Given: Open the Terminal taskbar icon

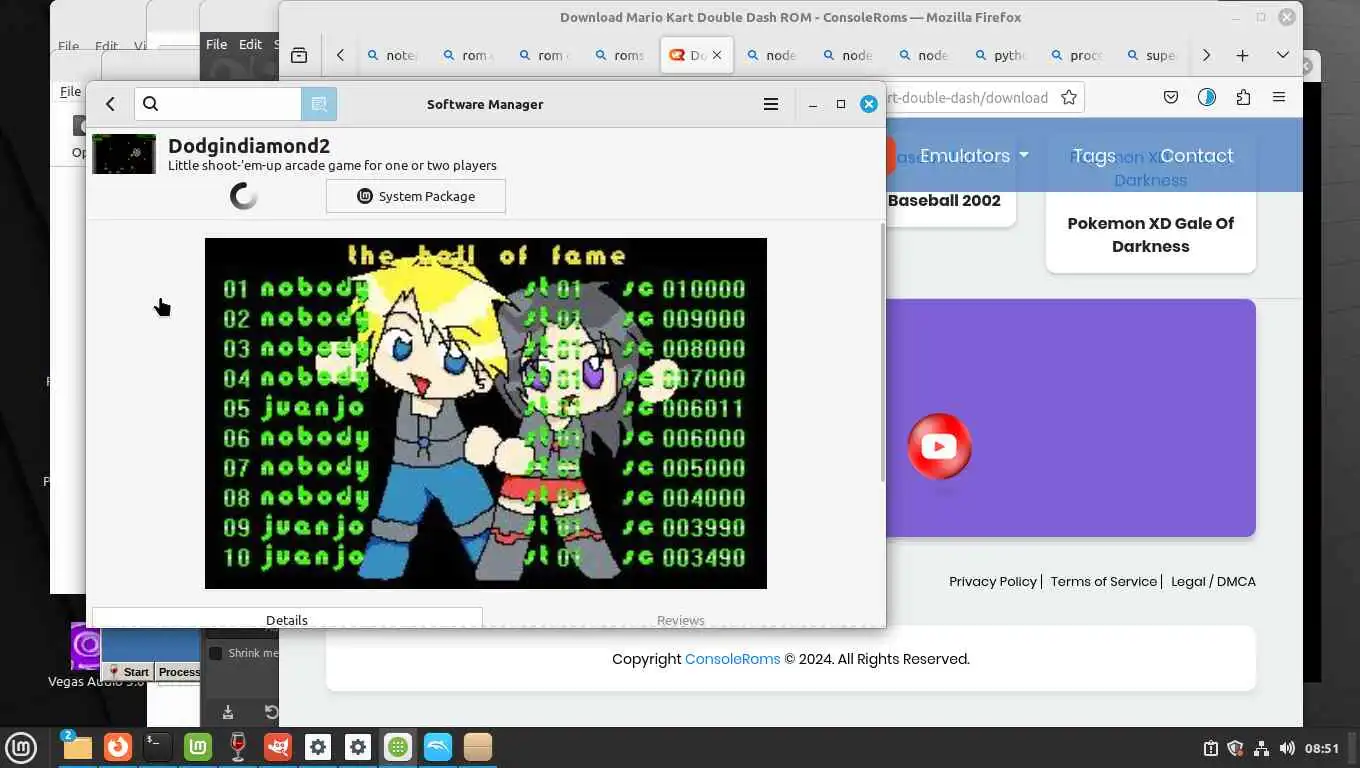Looking at the screenshot, I should click(158, 747).
